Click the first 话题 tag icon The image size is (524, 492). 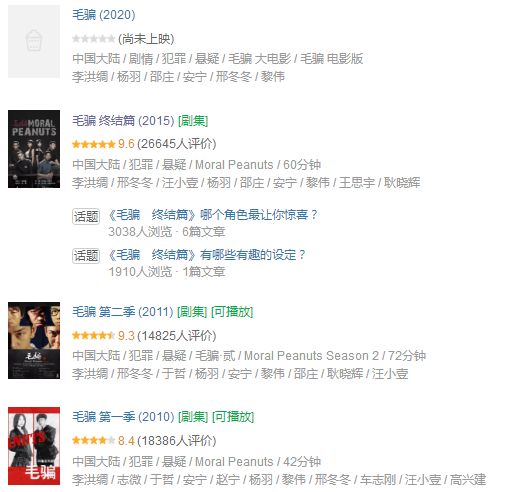pos(86,216)
